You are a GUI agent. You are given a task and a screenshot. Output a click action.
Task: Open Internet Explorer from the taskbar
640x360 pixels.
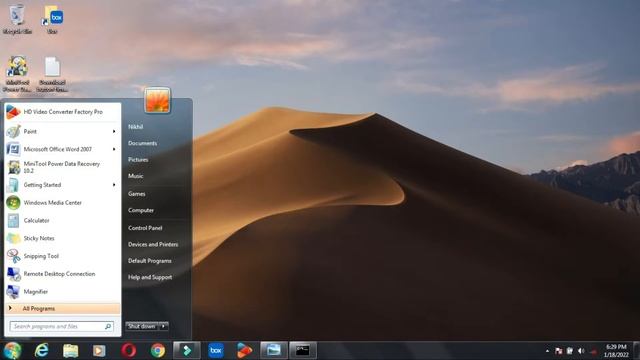pyautogui.click(x=41, y=351)
